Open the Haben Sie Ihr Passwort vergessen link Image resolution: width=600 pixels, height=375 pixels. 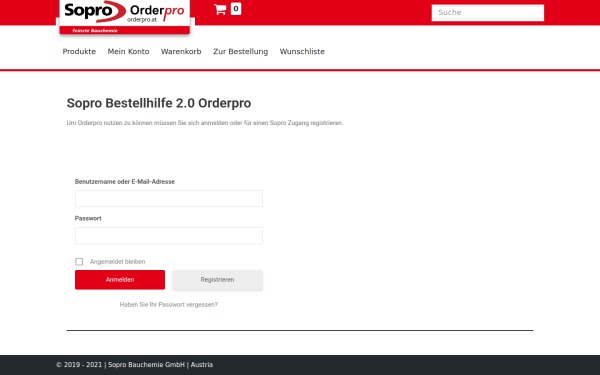[168, 305]
